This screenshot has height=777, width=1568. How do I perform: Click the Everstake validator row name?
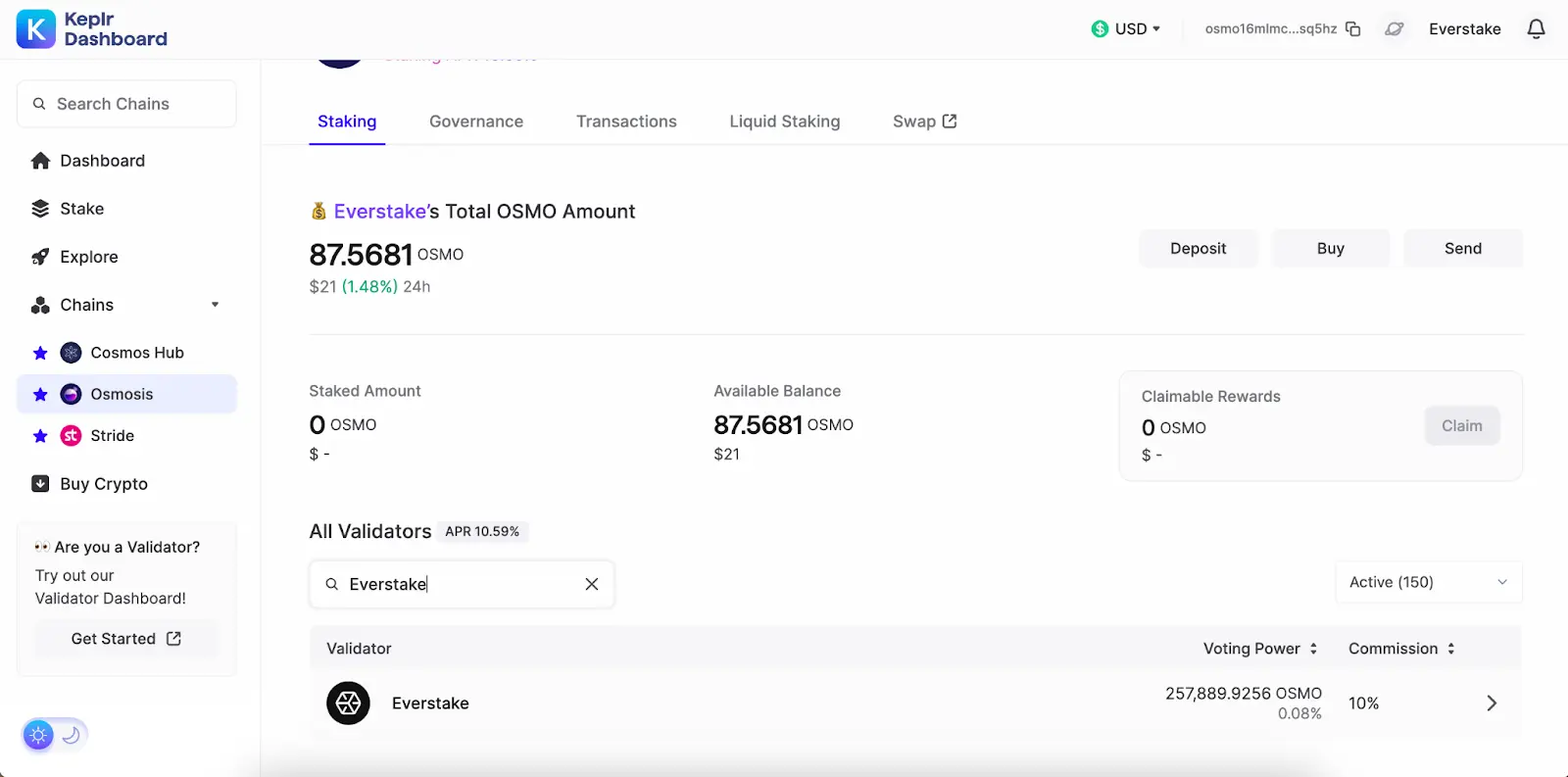(x=430, y=704)
